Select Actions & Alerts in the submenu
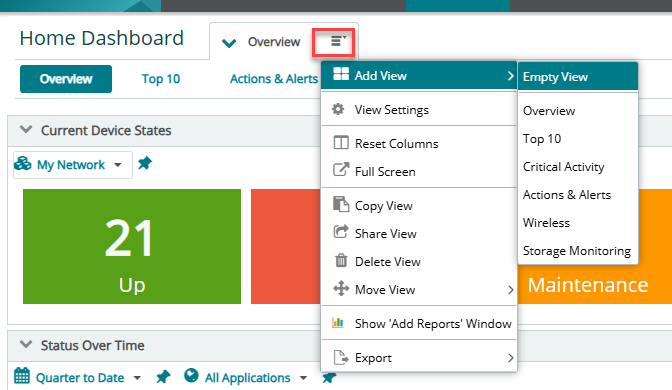Image resolution: width=672 pixels, height=390 pixels. click(x=578, y=195)
